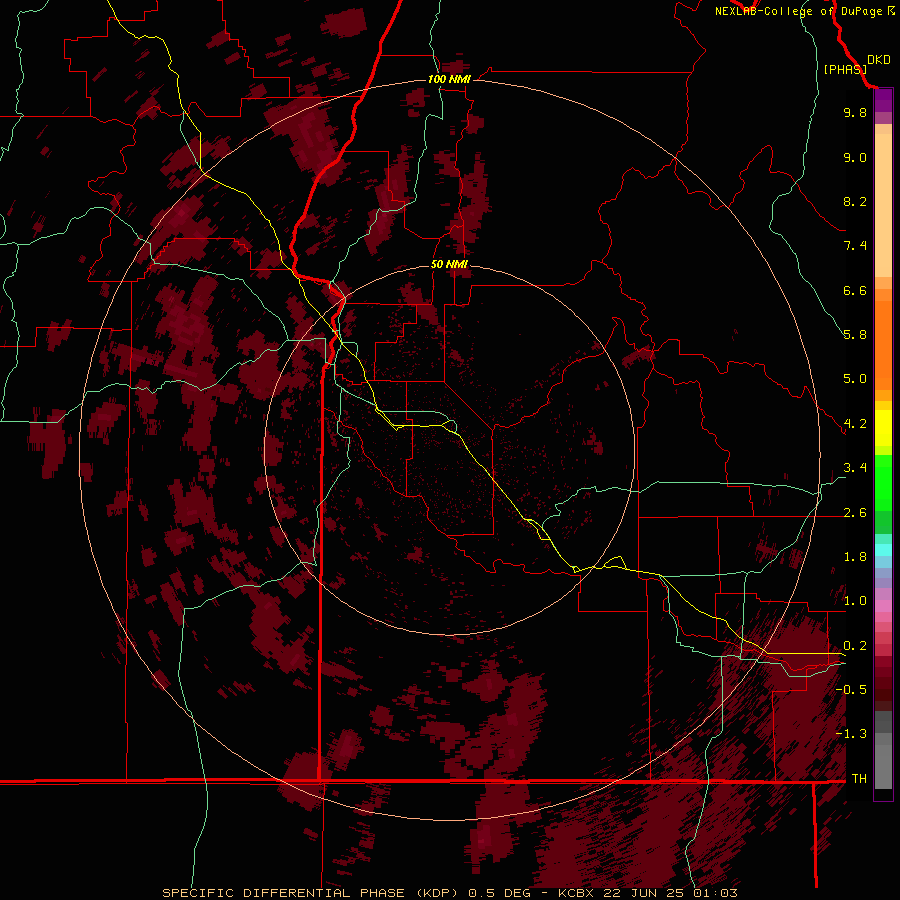900x900 pixels.
Task: Click the 7.4 value on the scale
Action: (855, 246)
